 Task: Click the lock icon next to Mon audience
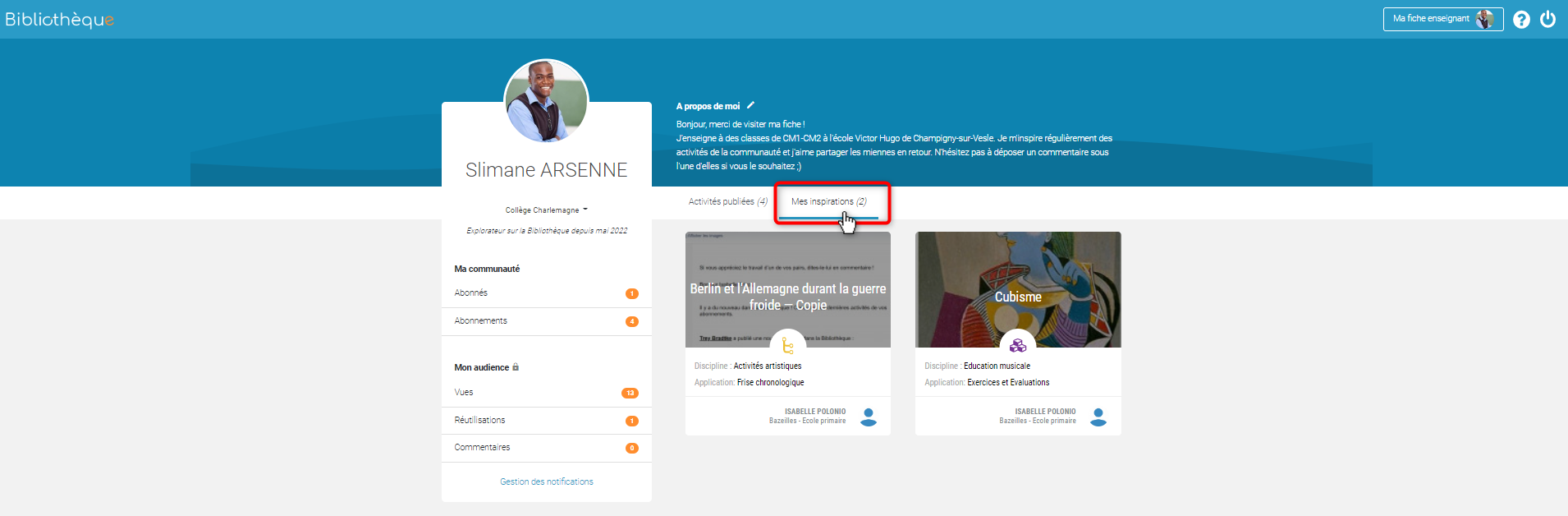tap(516, 367)
